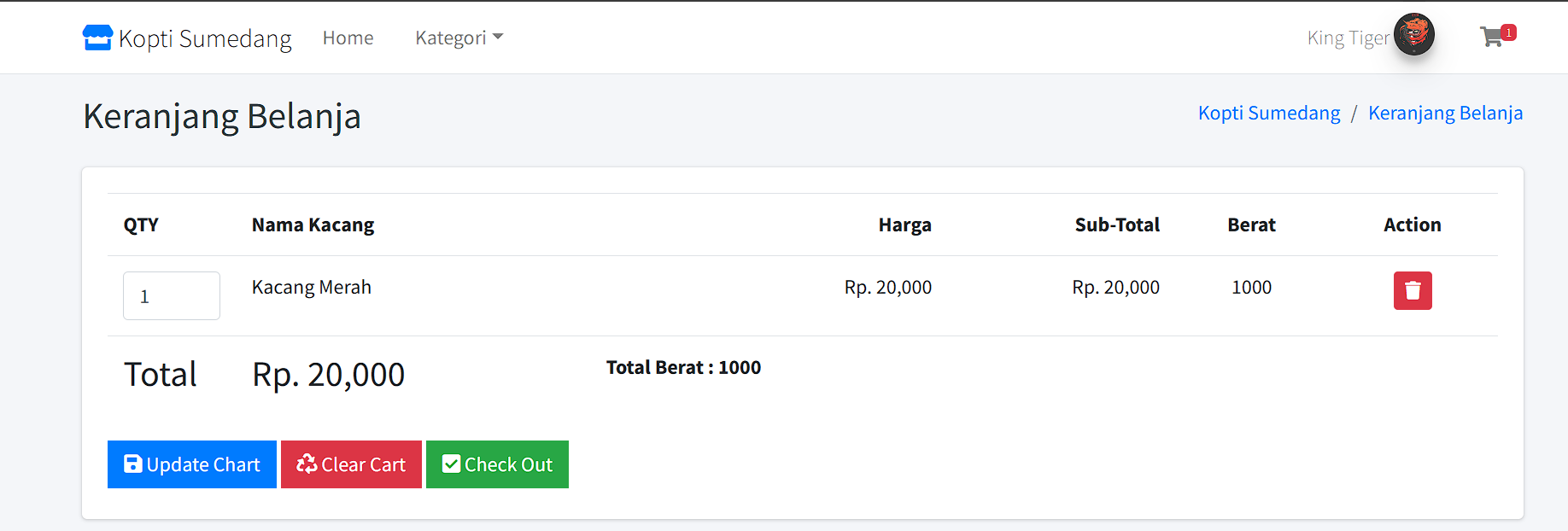Open the King Tiger username menu
Viewport: 1568px width, 531px height.
1348,38
